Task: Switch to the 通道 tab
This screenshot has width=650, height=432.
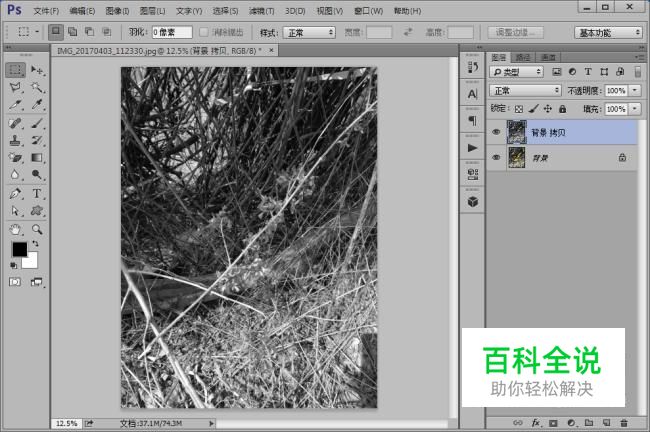Action: pos(548,57)
